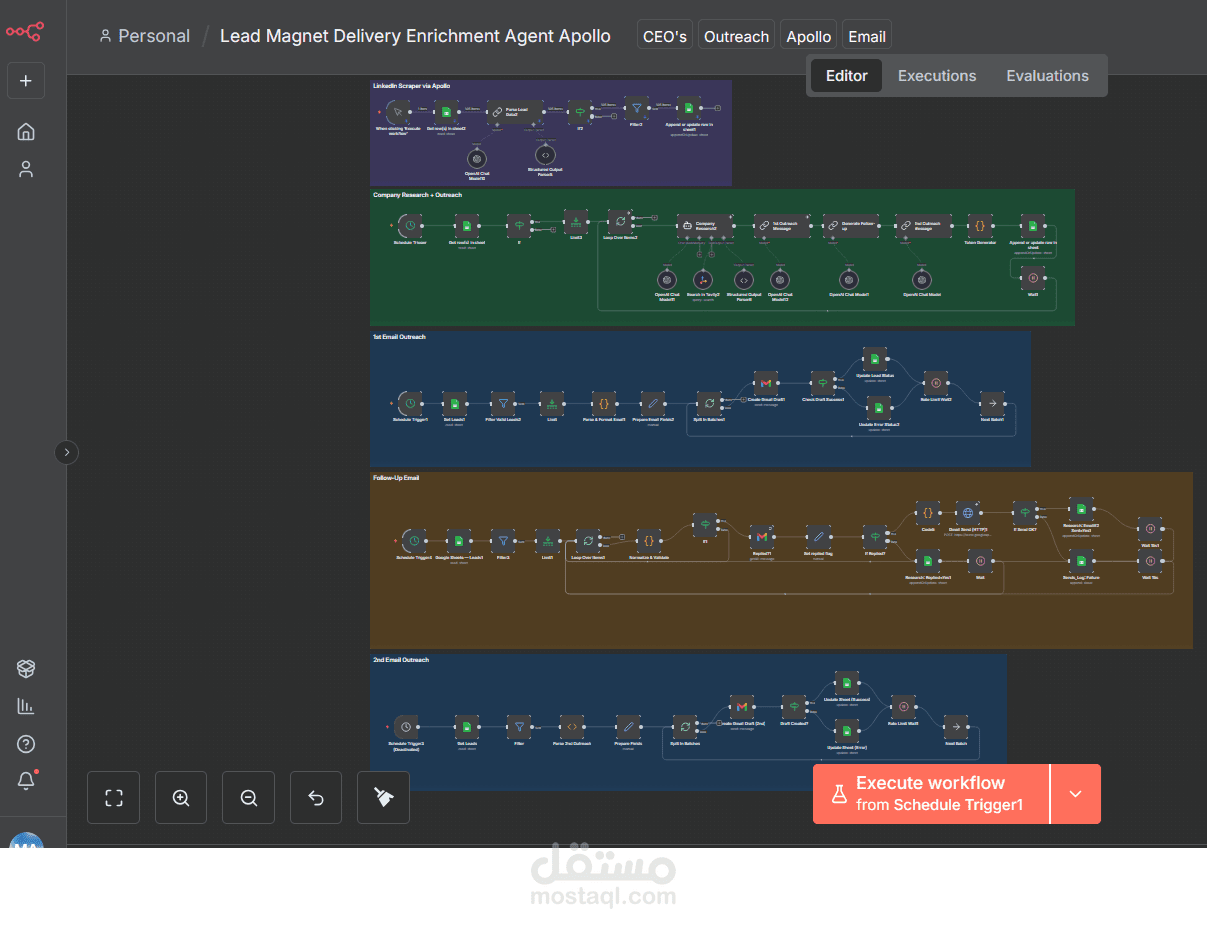
Task: Click the CEO's tag
Action: point(665,36)
